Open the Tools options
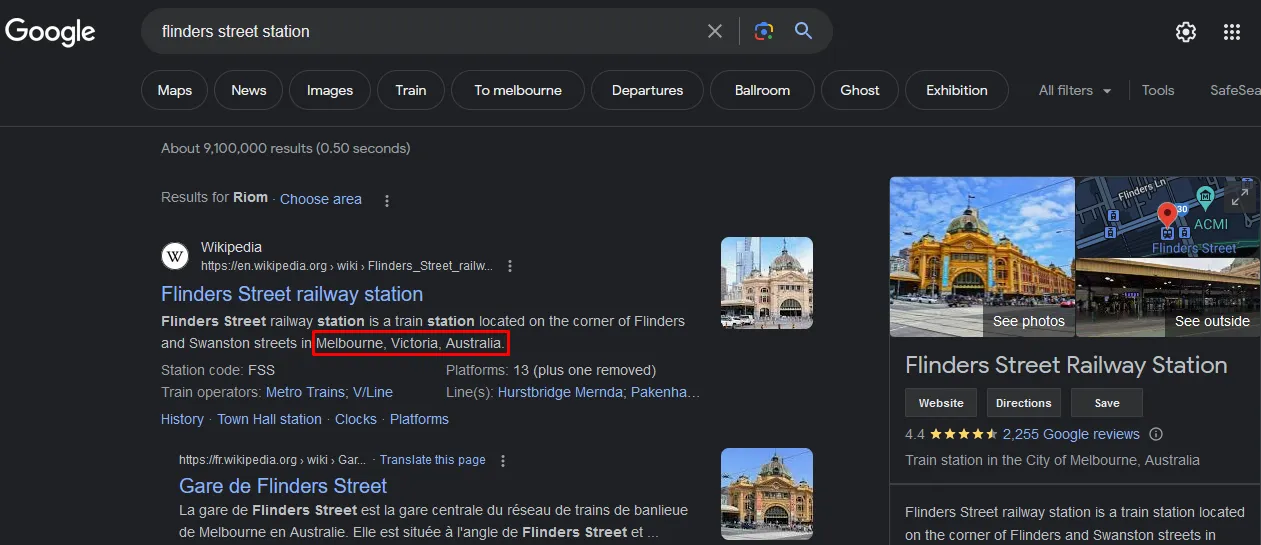Screen dimensions: 1261x545 click(1158, 90)
